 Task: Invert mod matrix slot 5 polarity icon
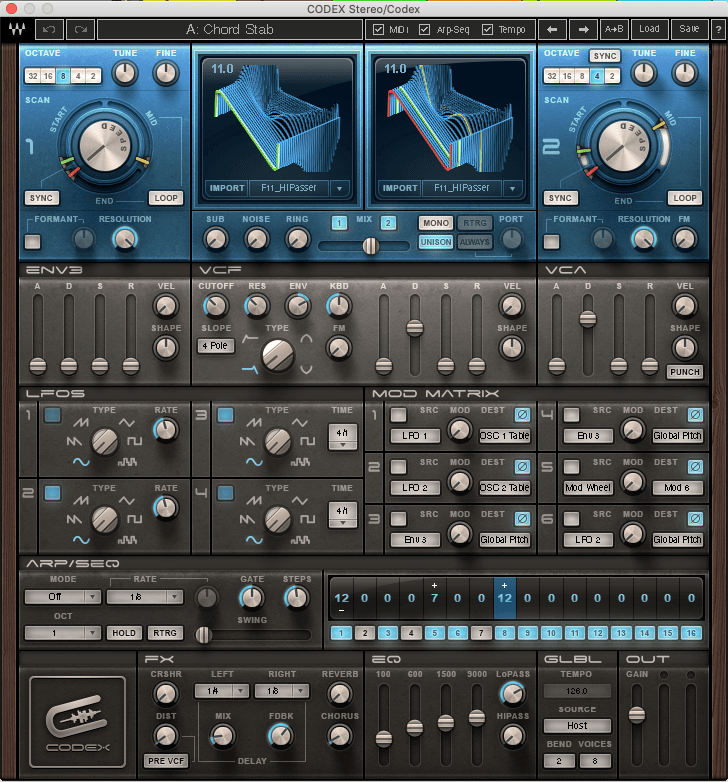coord(695,466)
